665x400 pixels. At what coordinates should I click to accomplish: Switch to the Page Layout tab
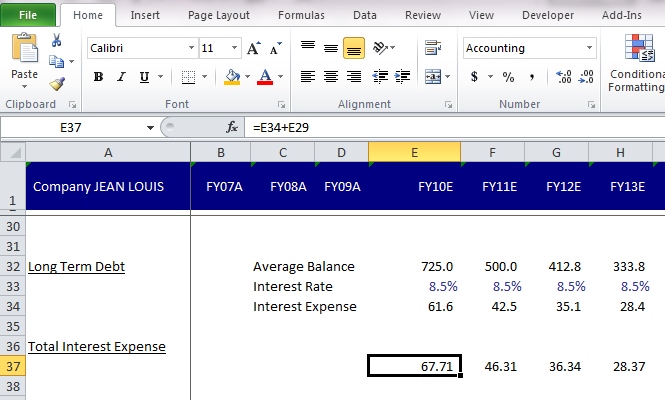(219, 15)
